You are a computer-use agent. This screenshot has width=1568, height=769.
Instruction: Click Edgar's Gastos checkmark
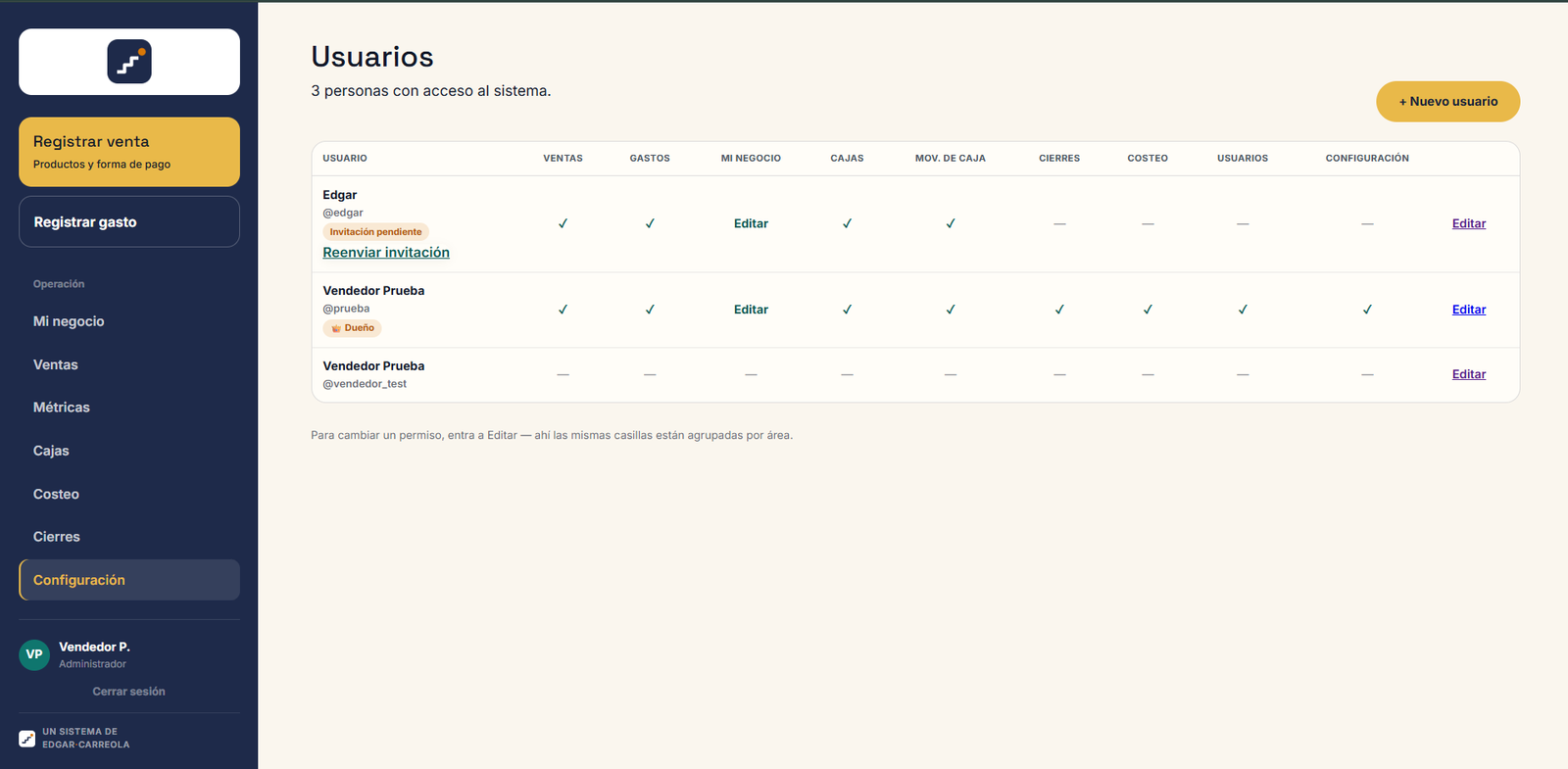[x=650, y=223]
